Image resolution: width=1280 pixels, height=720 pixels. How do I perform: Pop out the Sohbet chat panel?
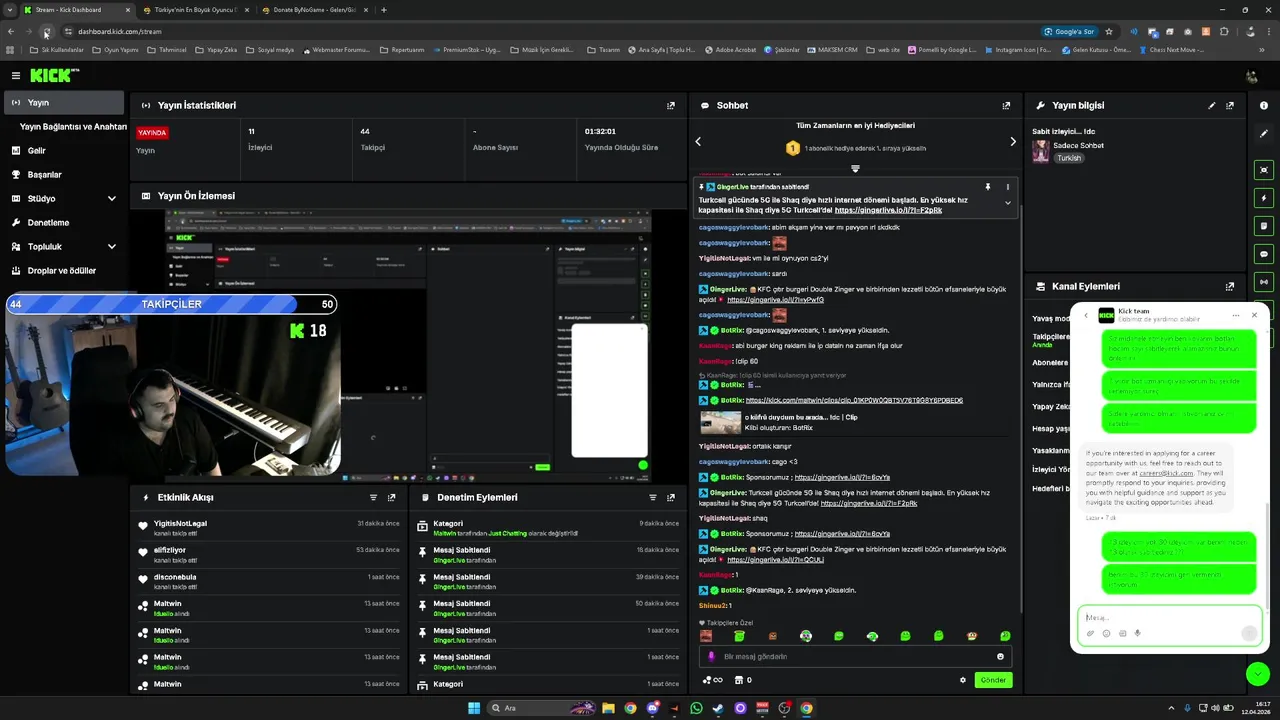click(x=1006, y=105)
